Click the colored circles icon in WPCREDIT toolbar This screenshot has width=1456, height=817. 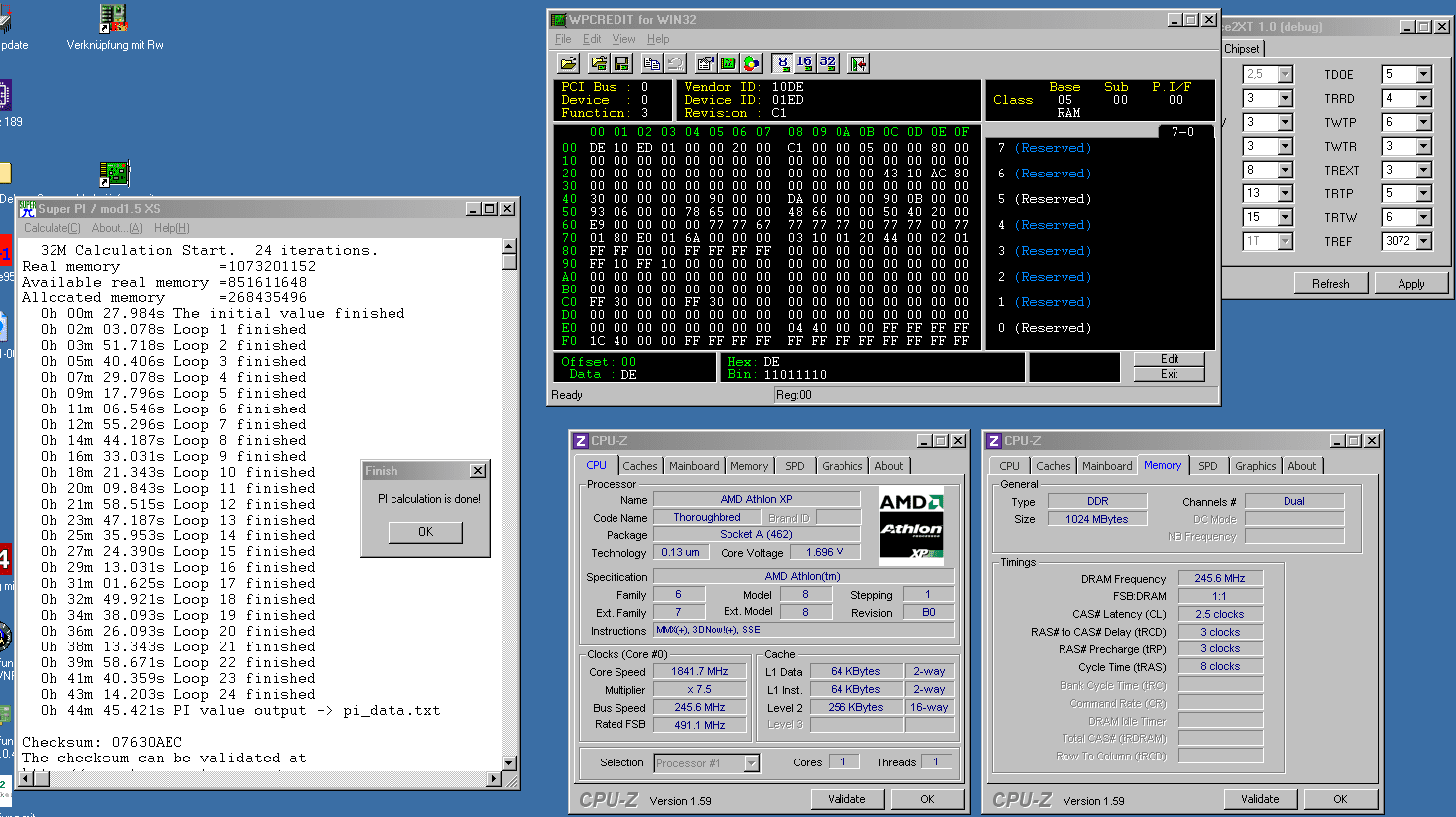coord(752,63)
